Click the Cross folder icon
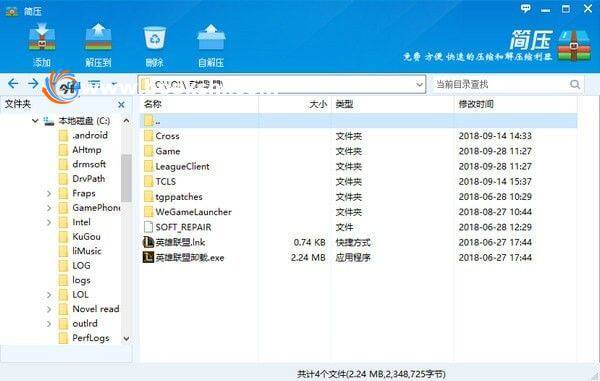Viewport: 600px width, 381px height. coord(148,136)
